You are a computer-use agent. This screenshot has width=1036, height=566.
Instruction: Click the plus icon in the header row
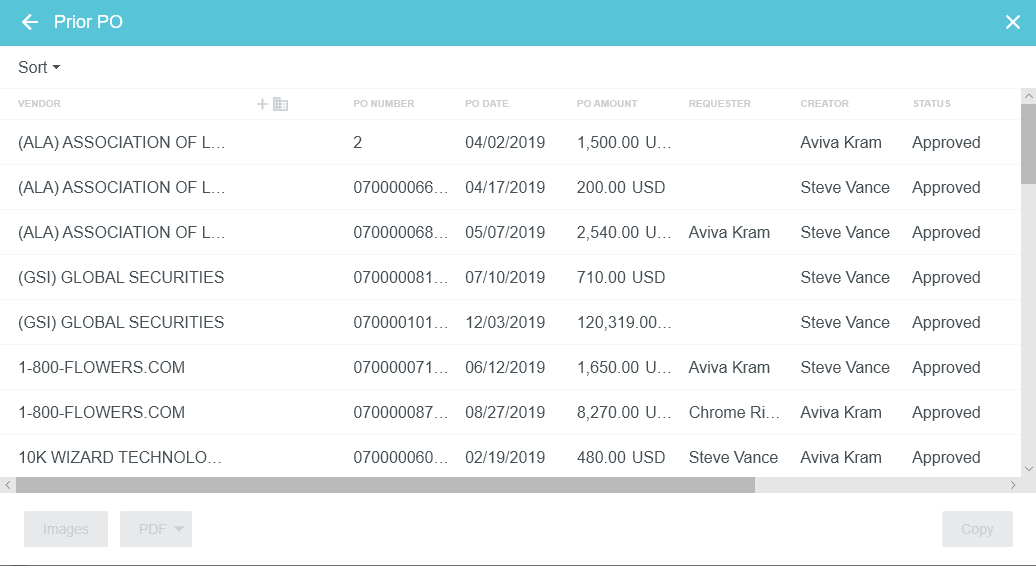tap(263, 104)
